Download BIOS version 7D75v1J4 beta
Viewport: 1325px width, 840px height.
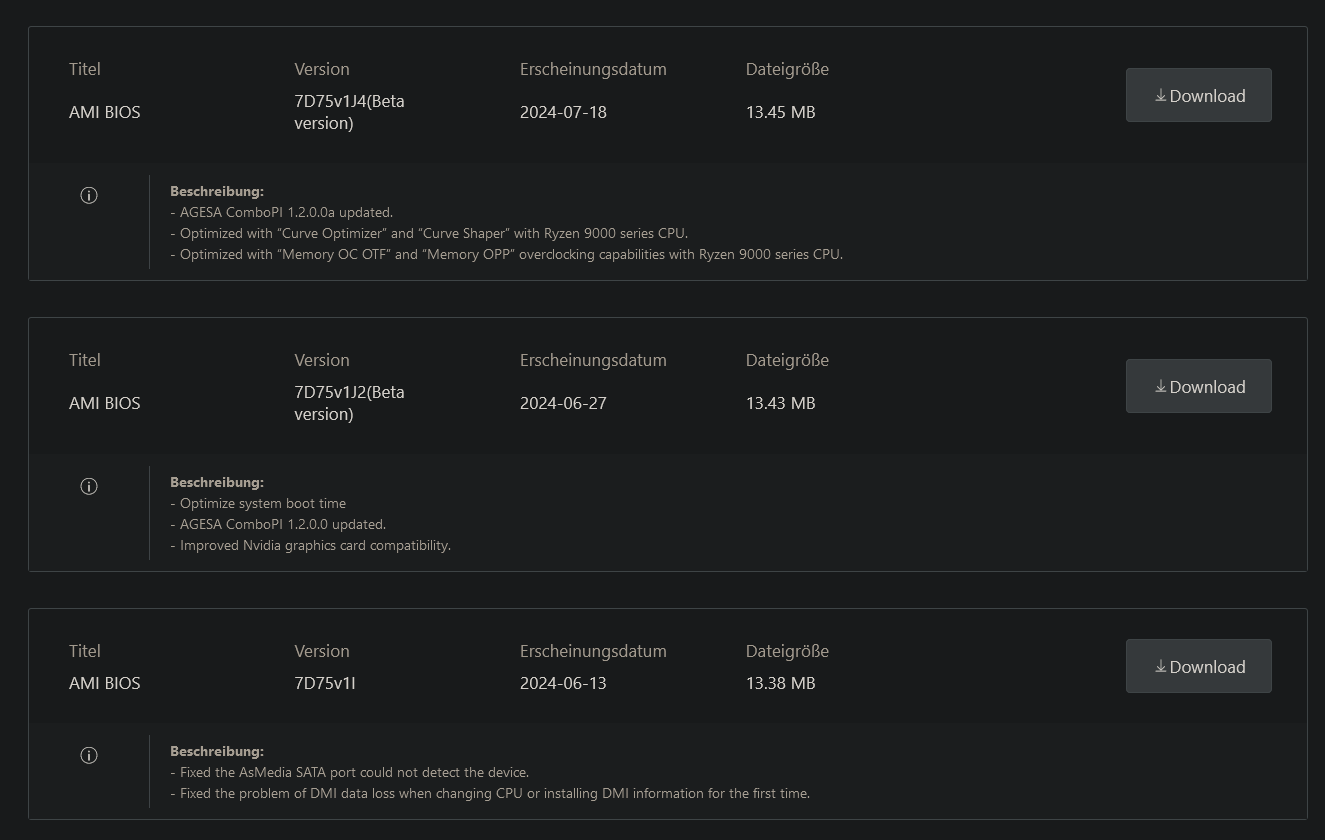1198,96
